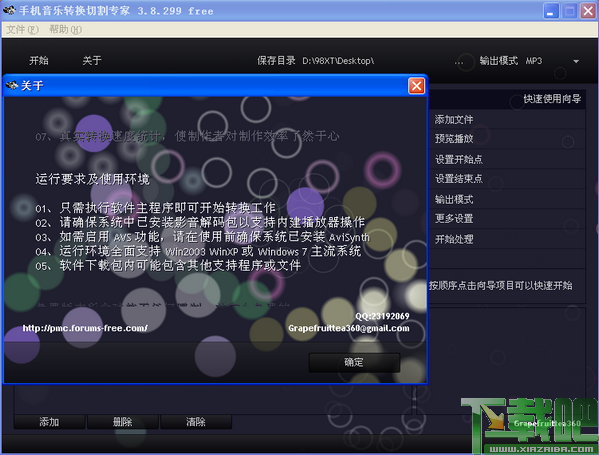Image resolution: width=599 pixels, height=455 pixels.
Task: Choose 设置开始点 wizard item
Action: (458, 159)
